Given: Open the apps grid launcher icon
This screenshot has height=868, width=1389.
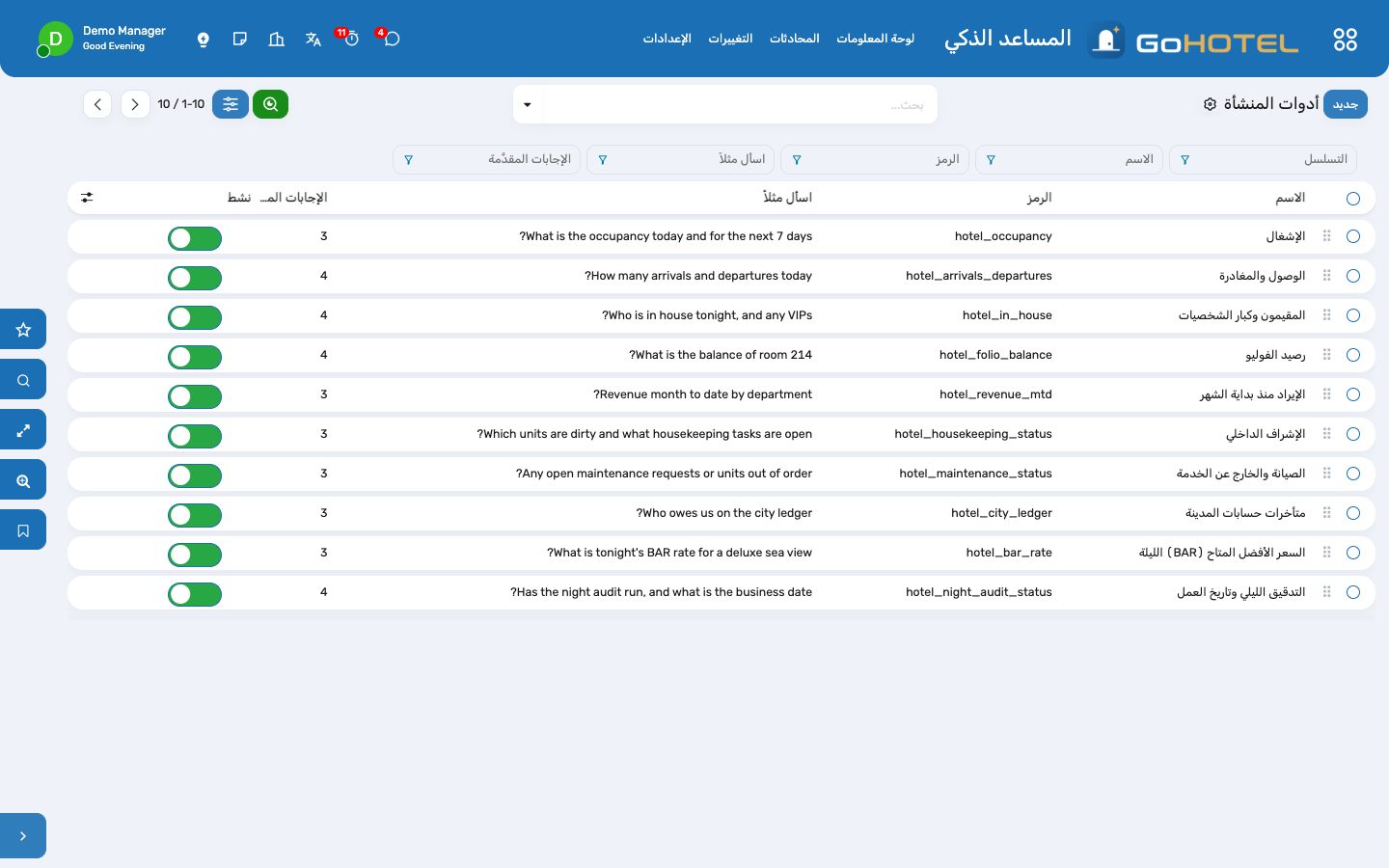Looking at the screenshot, I should [1345, 40].
